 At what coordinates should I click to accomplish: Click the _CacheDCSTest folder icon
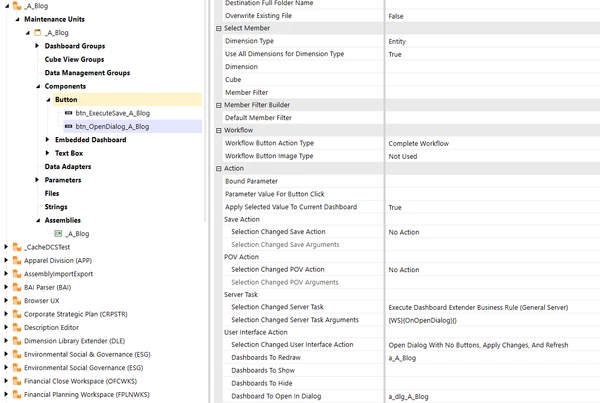(x=17, y=247)
